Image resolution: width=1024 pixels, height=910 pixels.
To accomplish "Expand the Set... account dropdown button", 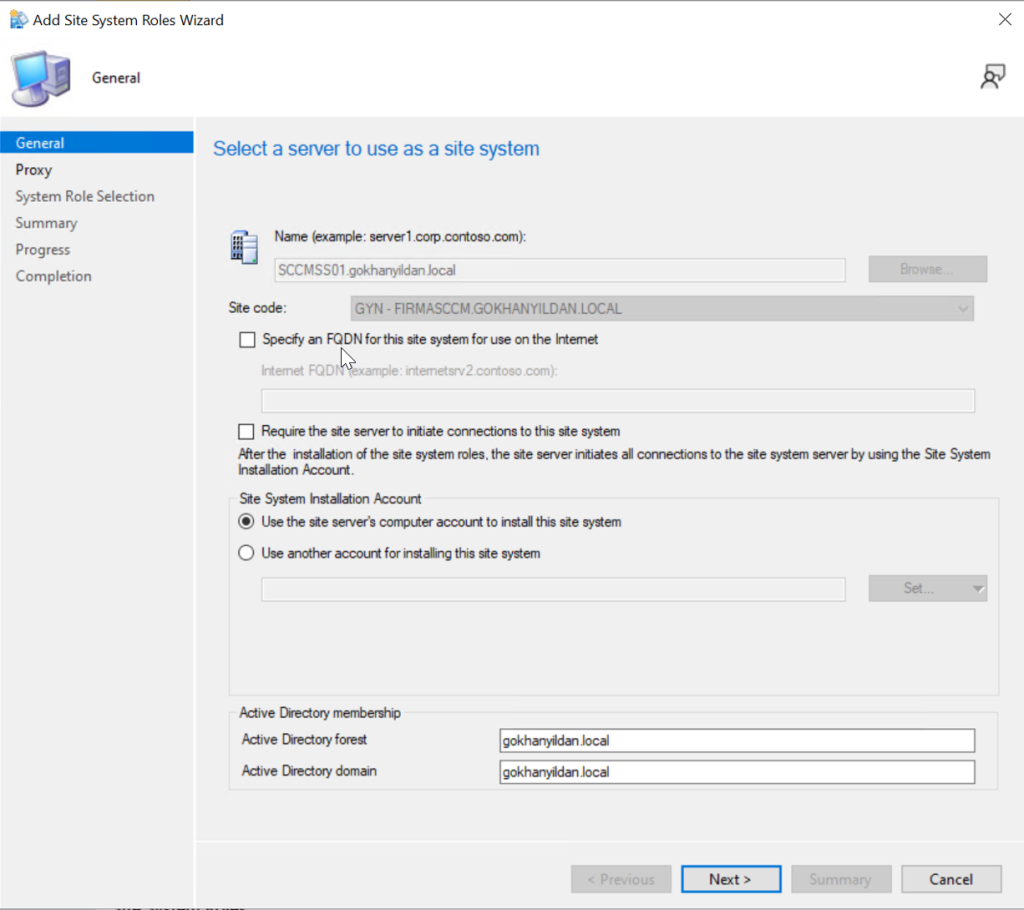I will tap(927, 588).
